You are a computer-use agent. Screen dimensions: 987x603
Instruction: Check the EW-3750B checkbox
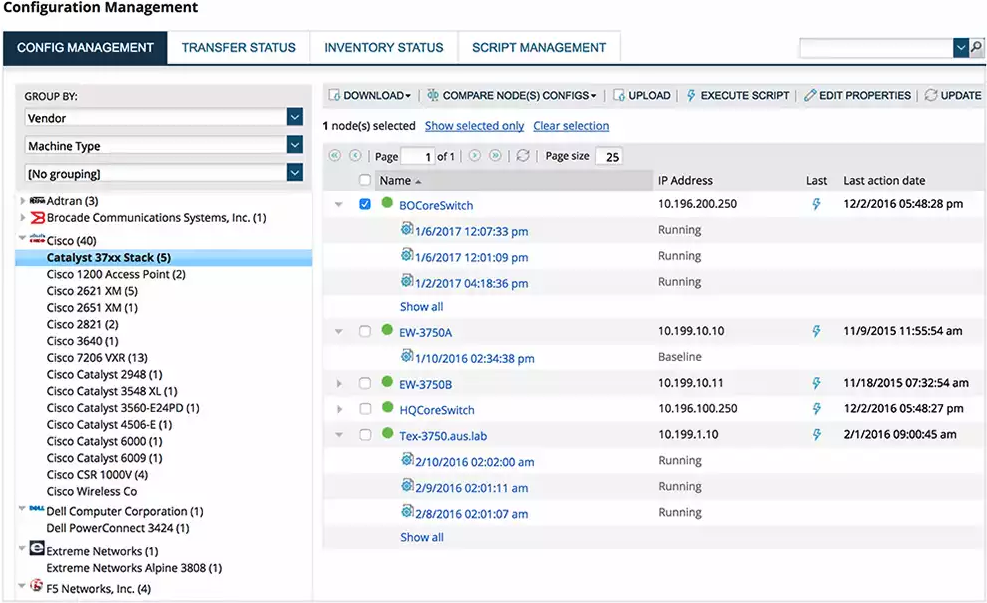pos(365,383)
